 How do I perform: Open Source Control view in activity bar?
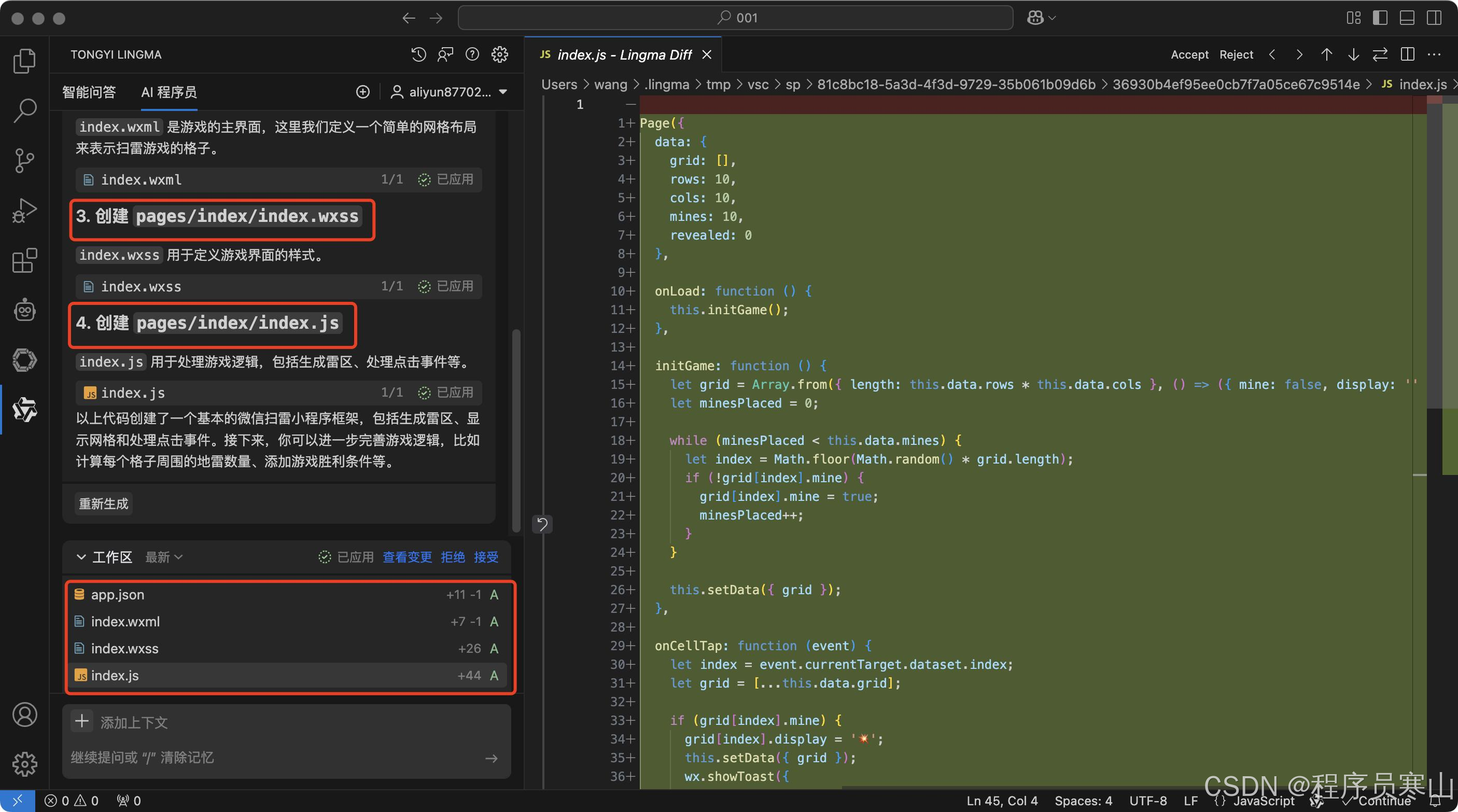pos(24,161)
